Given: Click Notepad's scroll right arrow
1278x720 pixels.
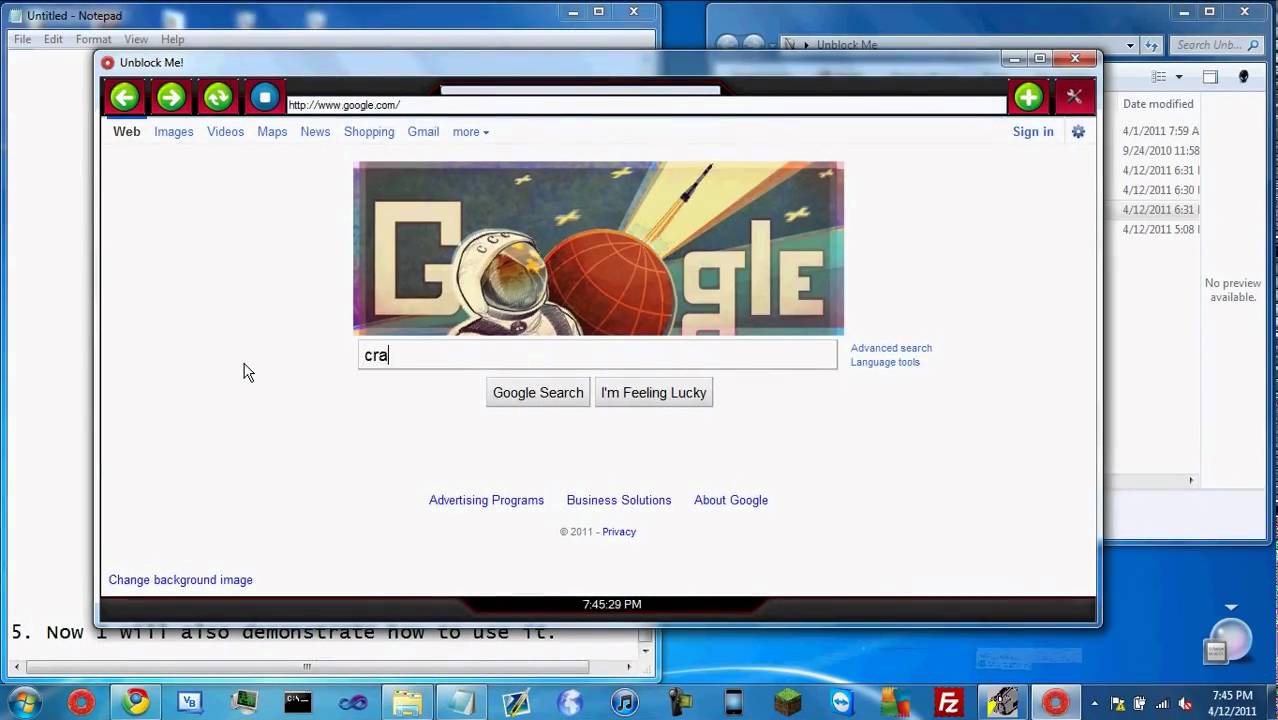Looking at the screenshot, I should (x=629, y=667).
